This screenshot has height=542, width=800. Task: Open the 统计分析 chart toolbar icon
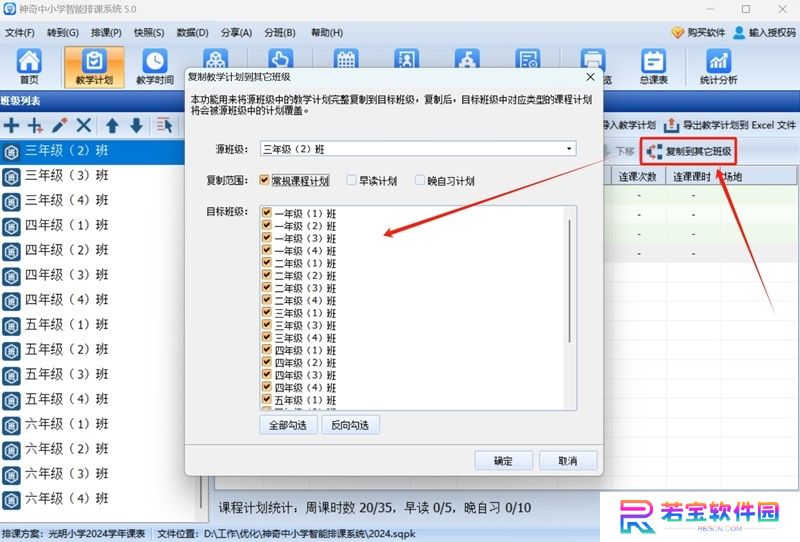coord(718,66)
